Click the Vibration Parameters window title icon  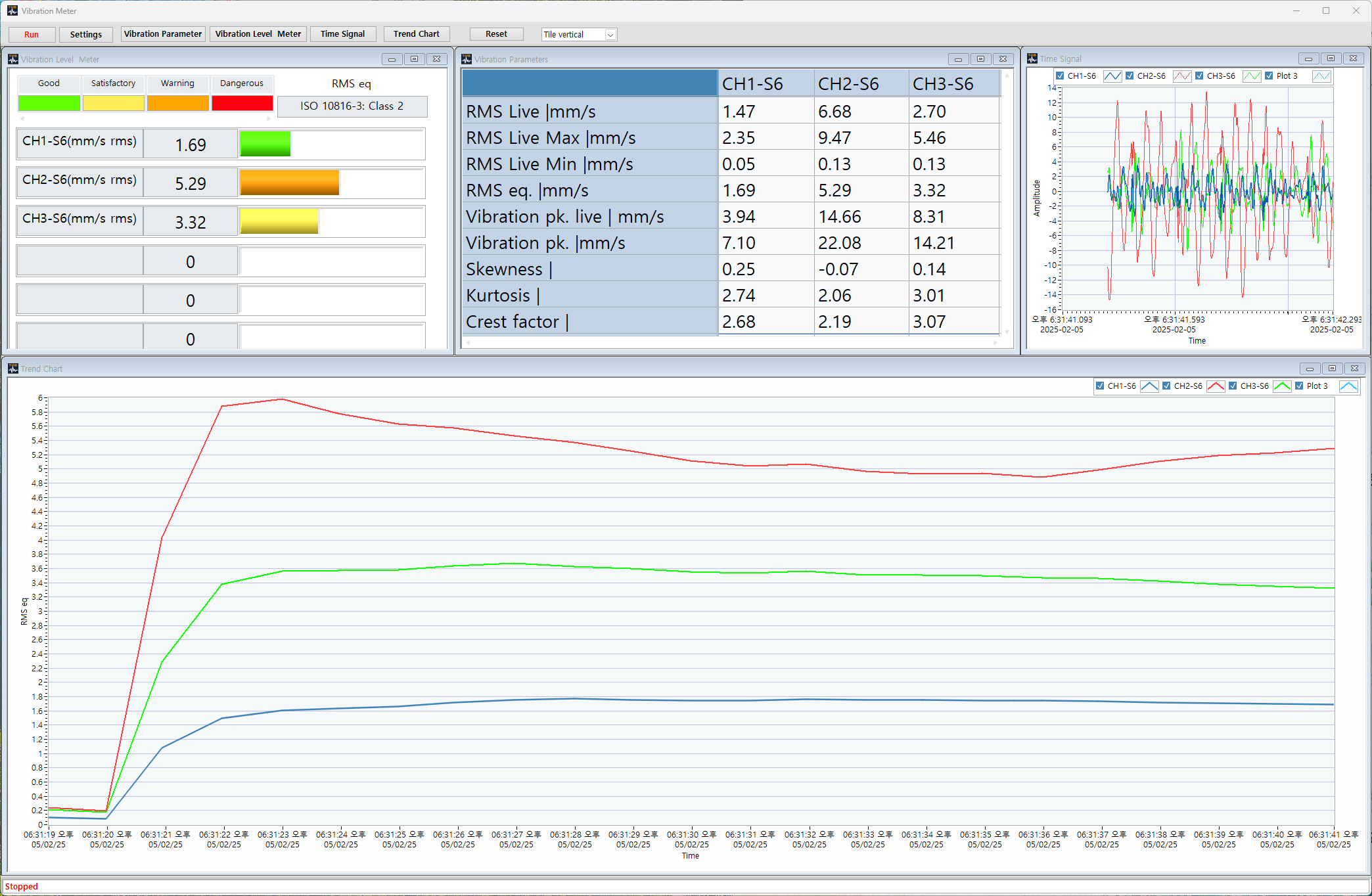click(467, 59)
